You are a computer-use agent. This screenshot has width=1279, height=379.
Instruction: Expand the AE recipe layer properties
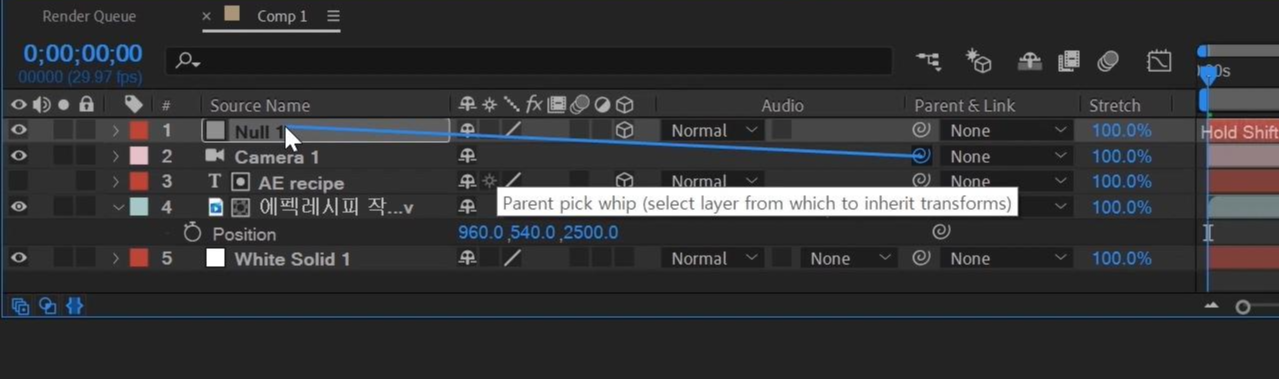point(116,182)
